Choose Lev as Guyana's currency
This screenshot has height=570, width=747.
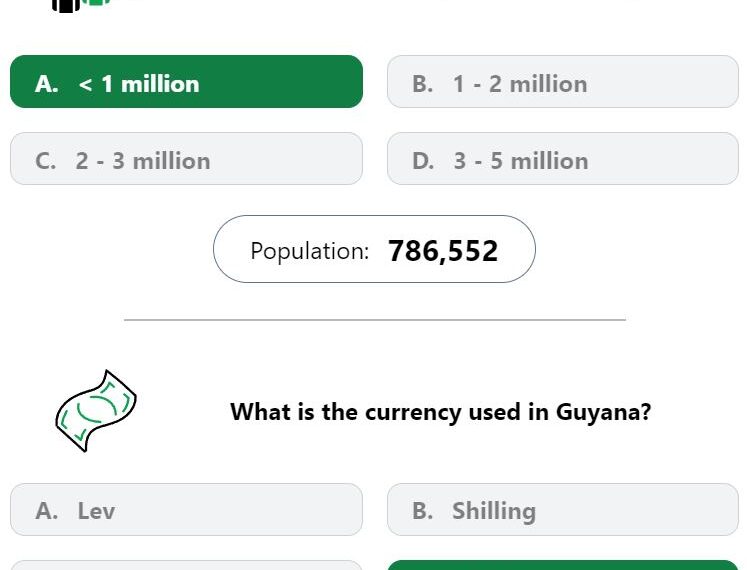pos(186,509)
